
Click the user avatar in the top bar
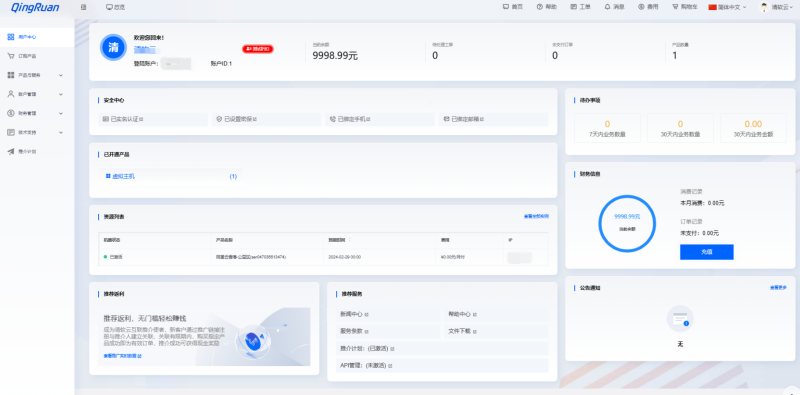click(764, 7)
